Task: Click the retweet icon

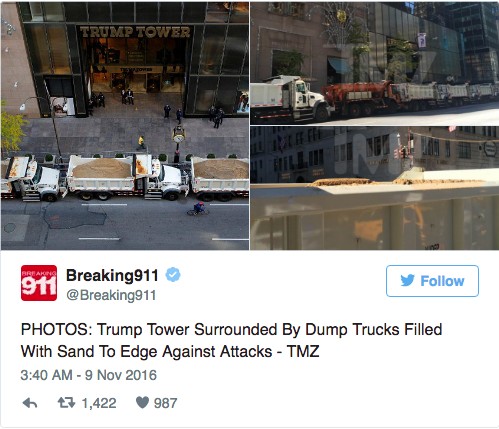Action: [66, 403]
